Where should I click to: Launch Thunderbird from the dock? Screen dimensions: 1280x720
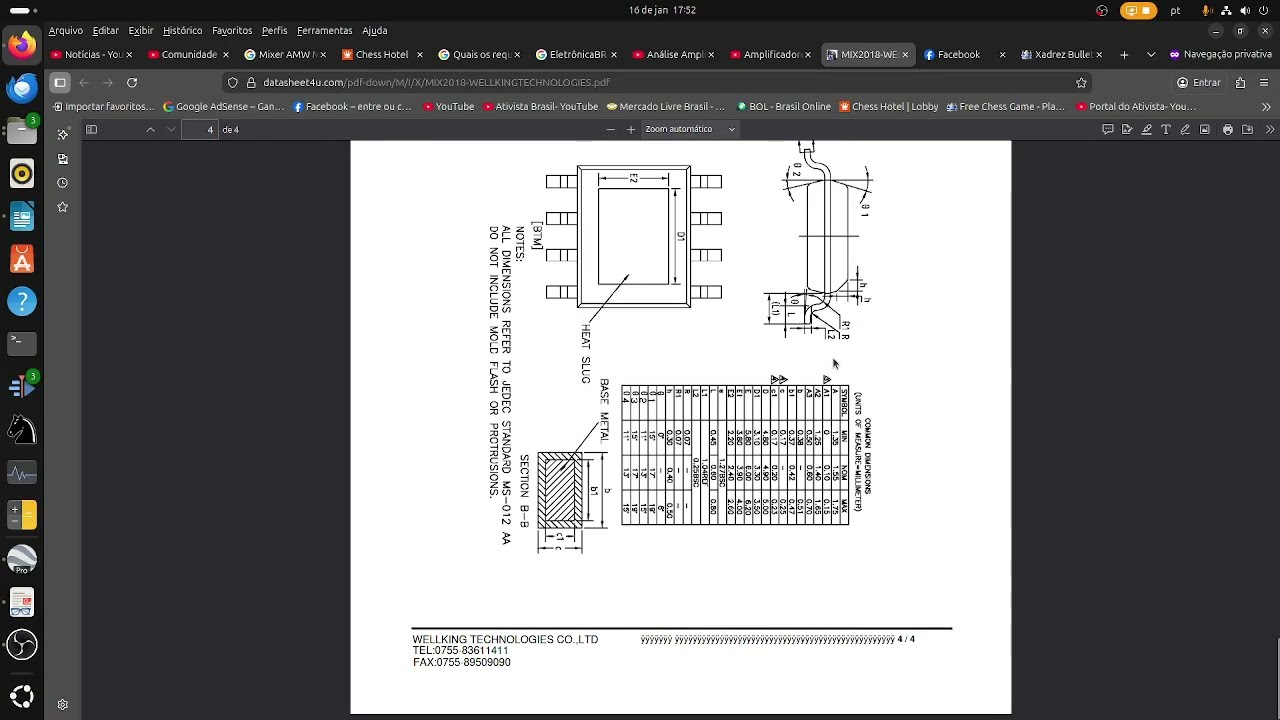coord(22,88)
